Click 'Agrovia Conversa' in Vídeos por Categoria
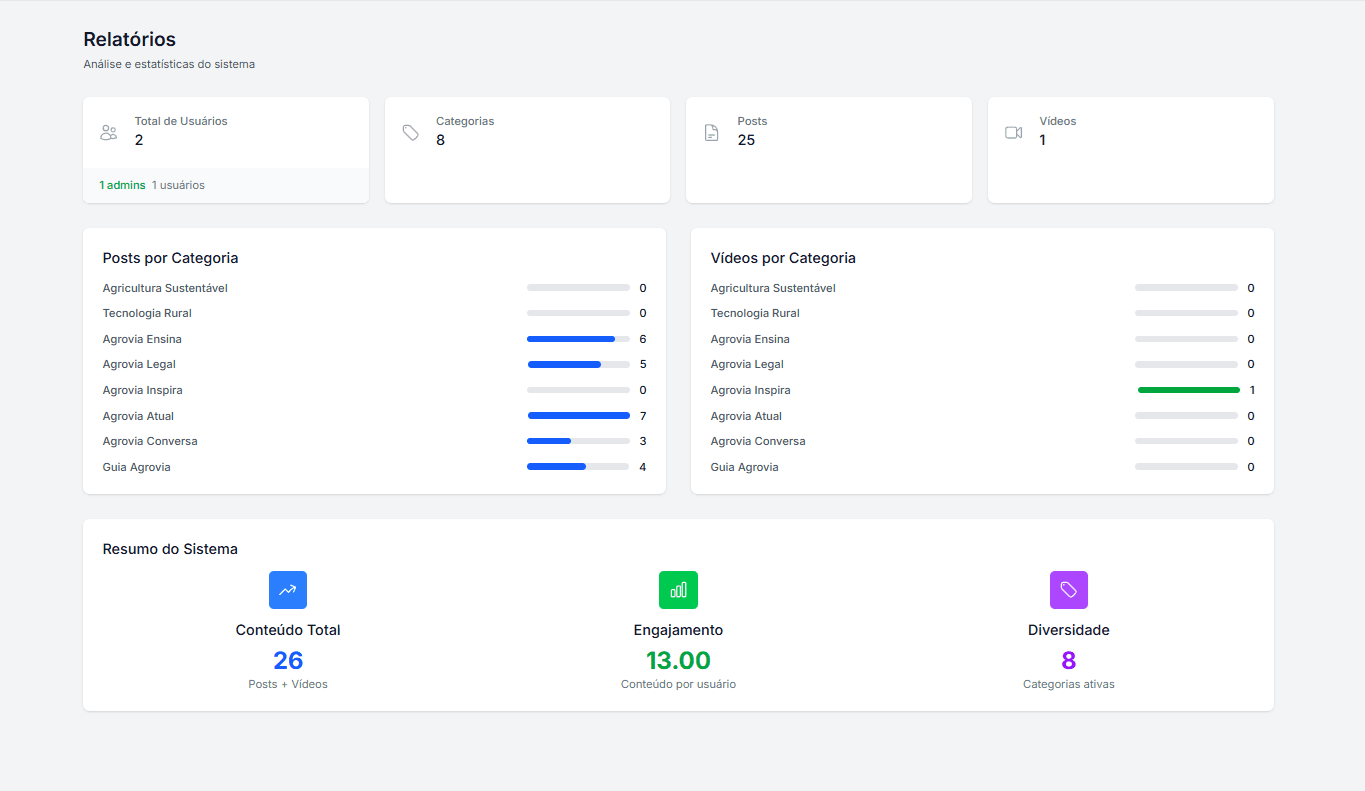The width and height of the screenshot is (1365, 791). pyautogui.click(x=758, y=441)
